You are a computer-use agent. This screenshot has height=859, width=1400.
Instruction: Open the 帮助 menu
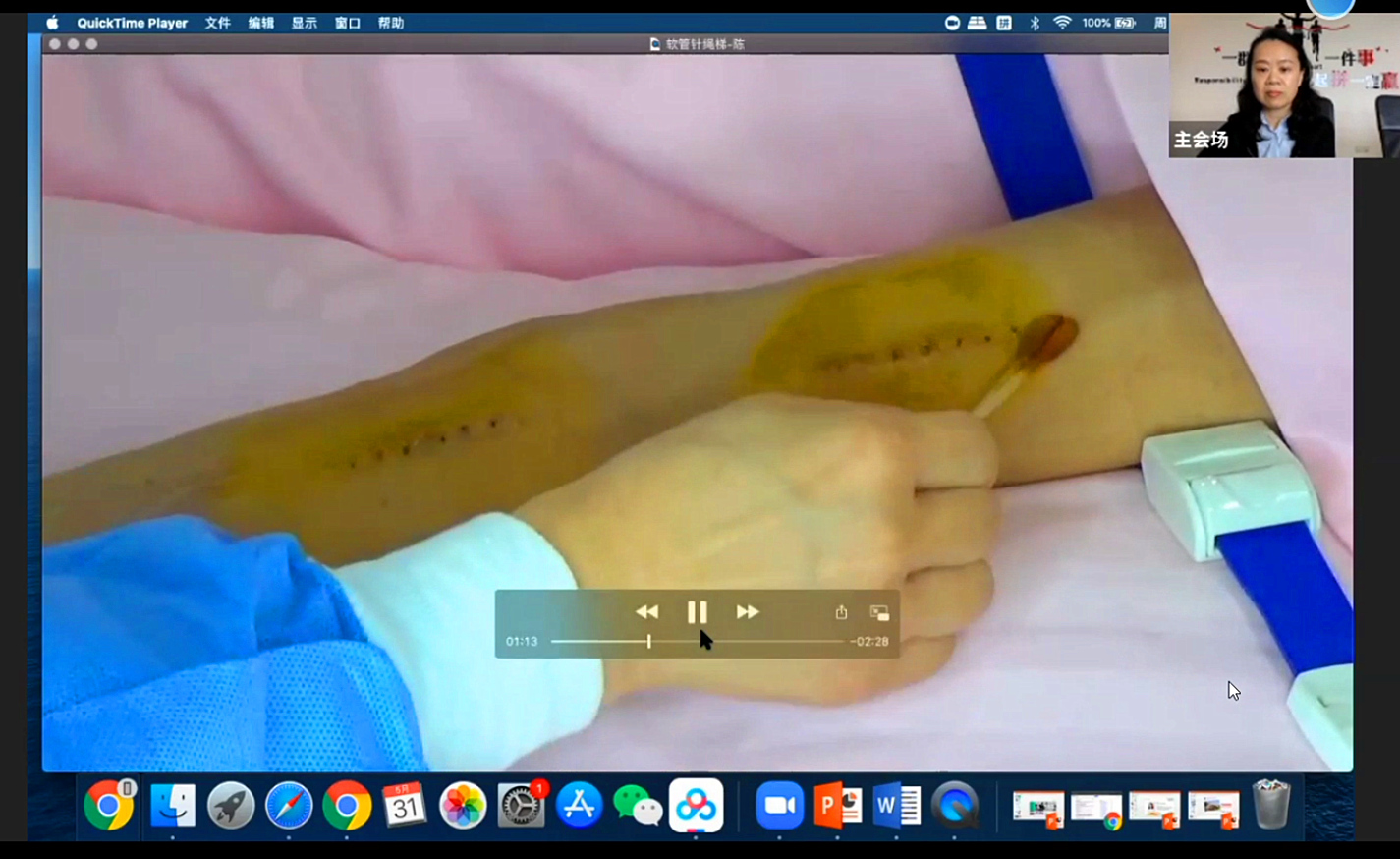tap(391, 23)
